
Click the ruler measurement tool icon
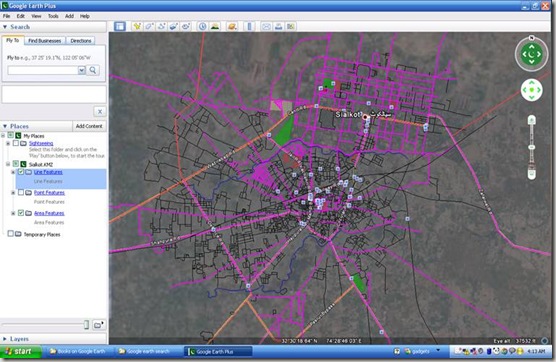tap(249, 27)
